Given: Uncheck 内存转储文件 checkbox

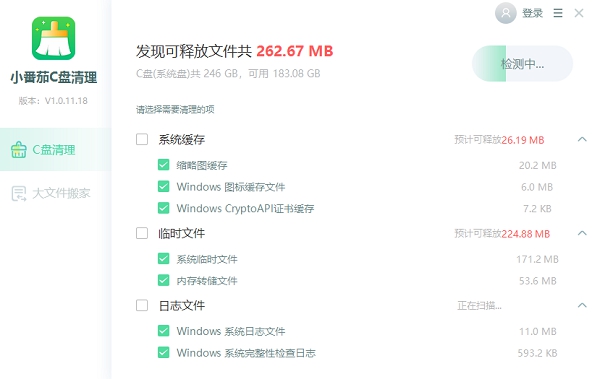Looking at the screenshot, I should click(163, 280).
